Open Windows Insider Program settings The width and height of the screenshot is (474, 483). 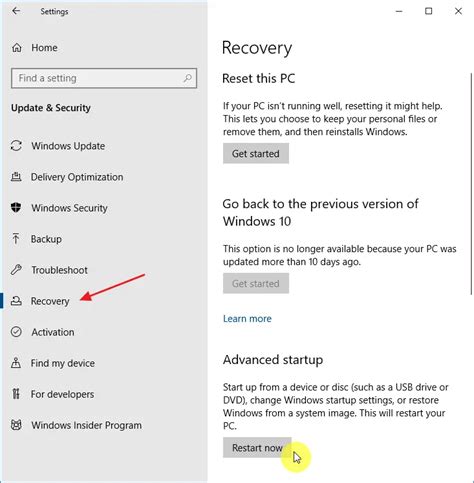tap(86, 425)
